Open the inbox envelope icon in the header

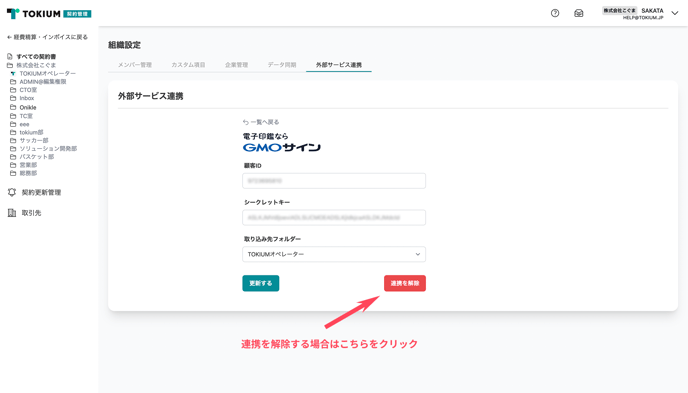point(579,13)
